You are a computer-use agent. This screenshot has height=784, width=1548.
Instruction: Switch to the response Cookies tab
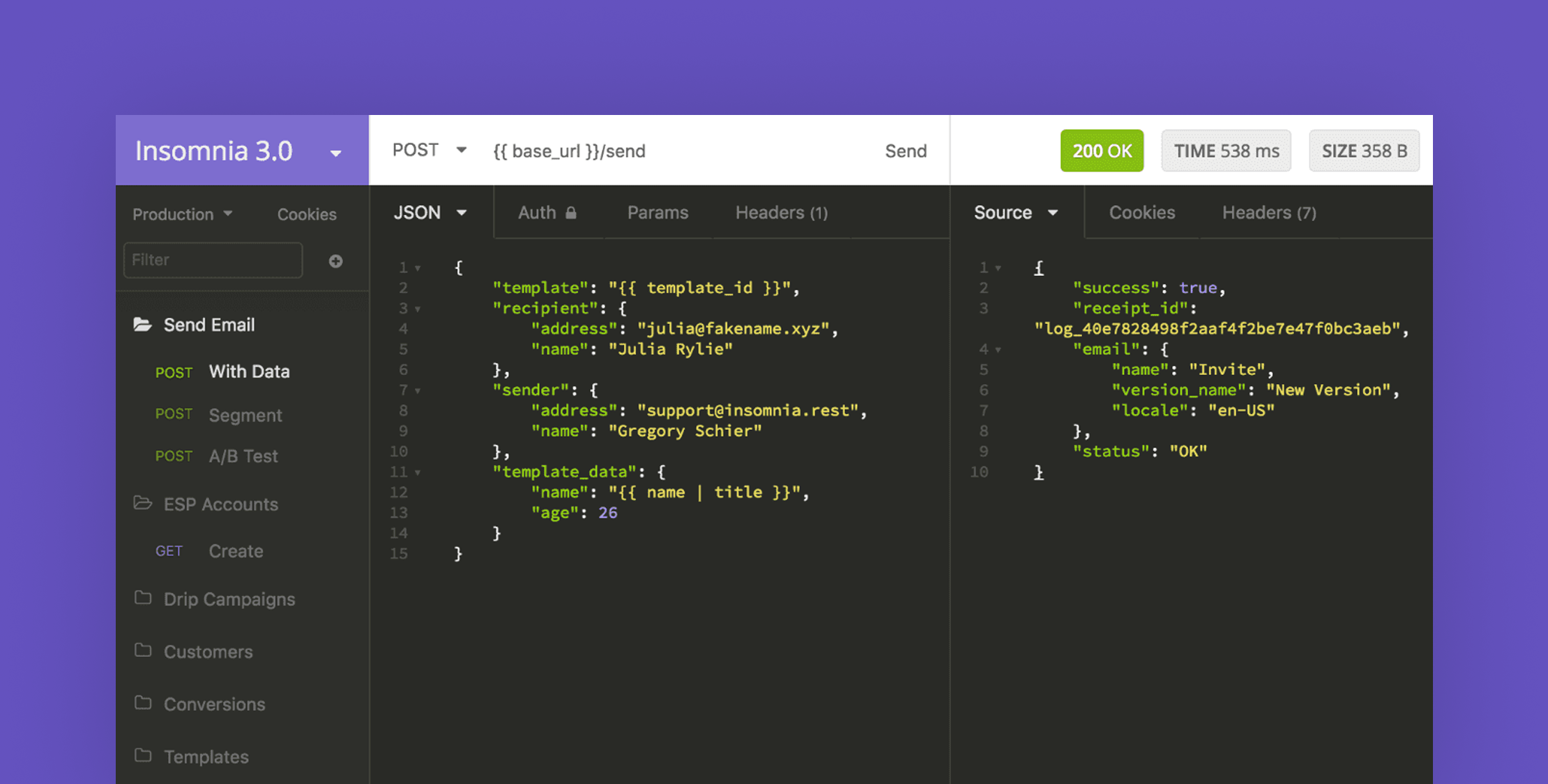tap(1142, 213)
